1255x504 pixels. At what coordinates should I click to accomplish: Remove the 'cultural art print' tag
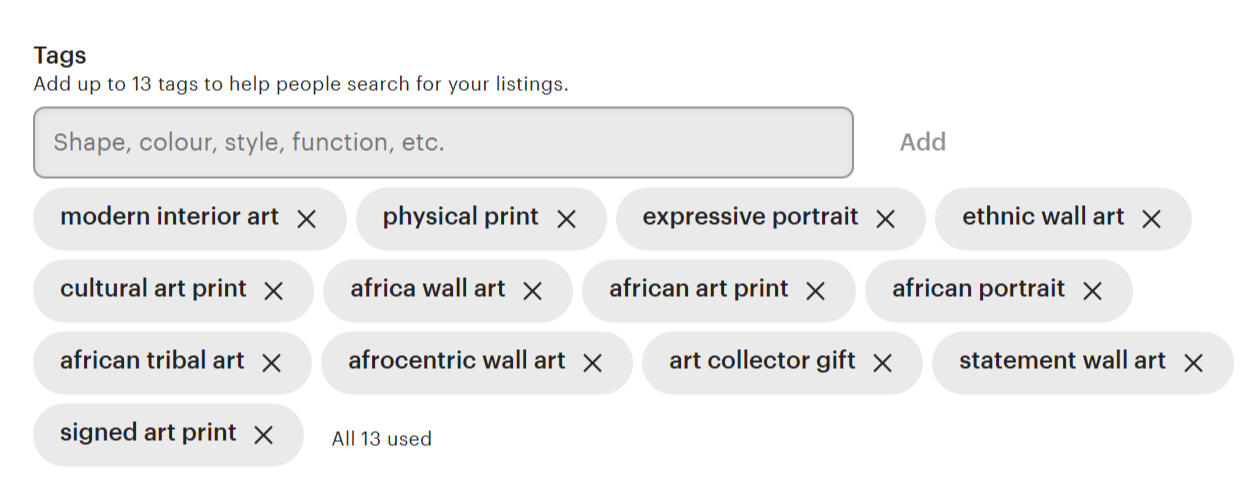pos(273,291)
